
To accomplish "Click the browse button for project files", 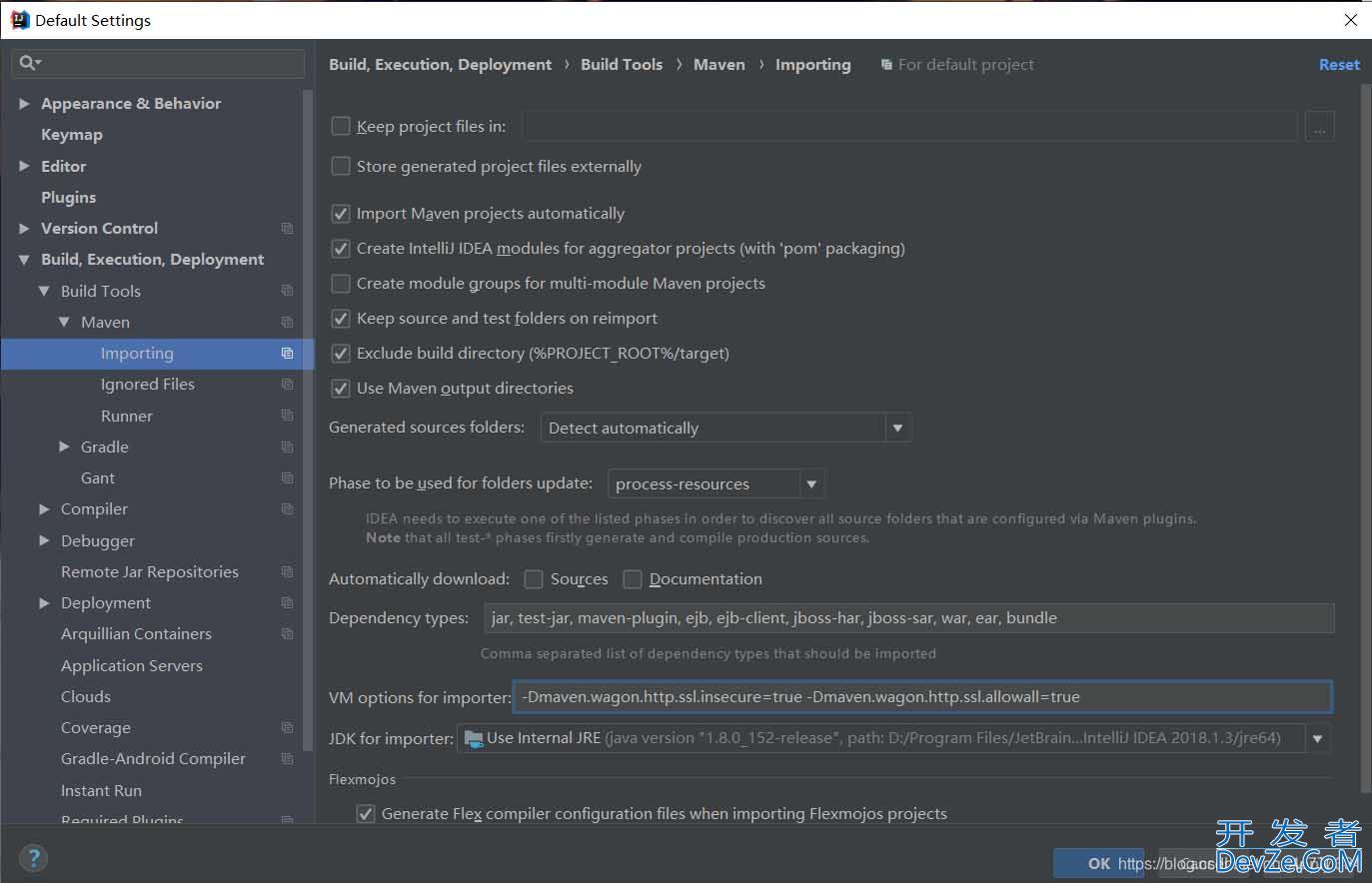I will pos(1320,127).
